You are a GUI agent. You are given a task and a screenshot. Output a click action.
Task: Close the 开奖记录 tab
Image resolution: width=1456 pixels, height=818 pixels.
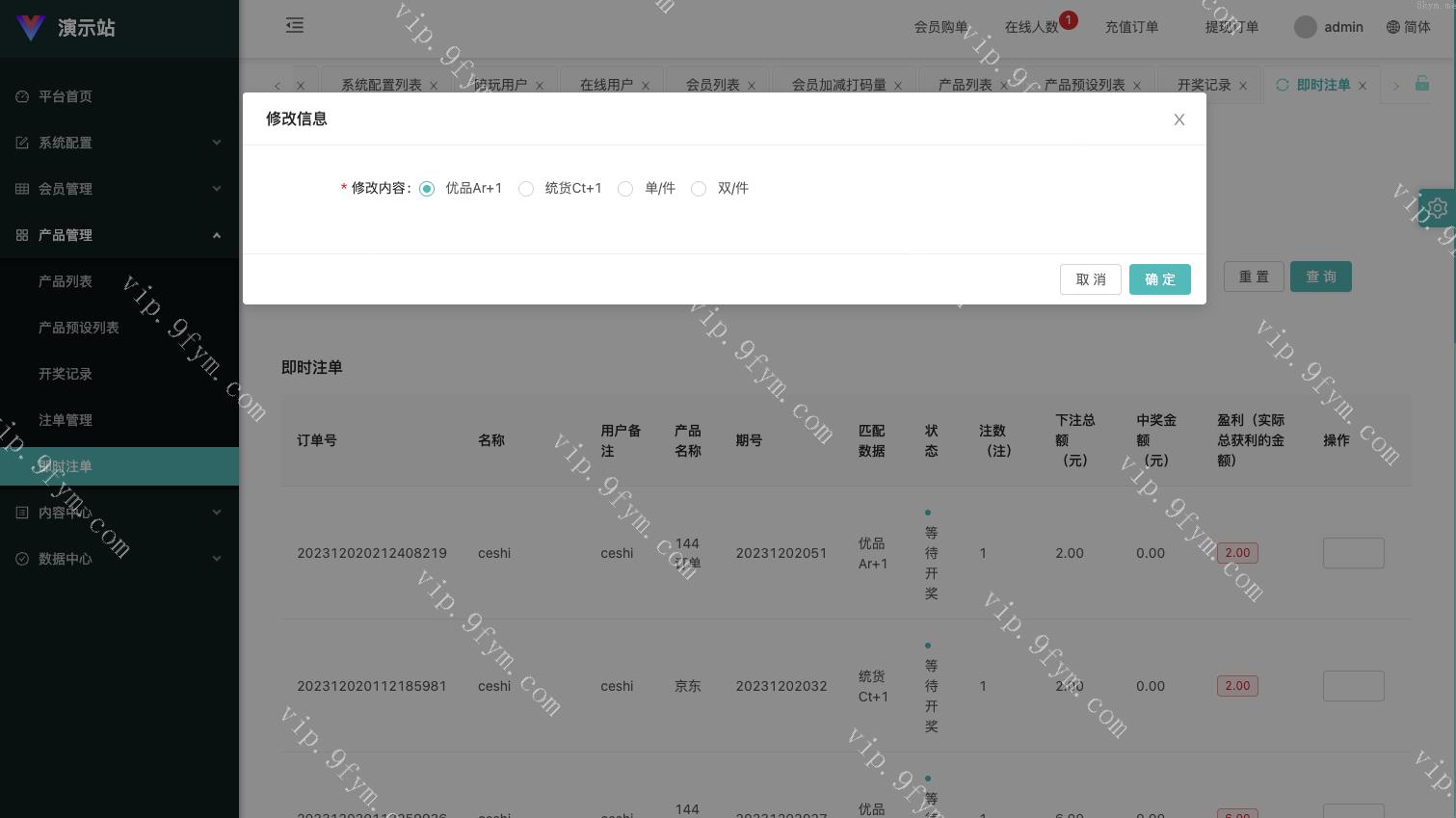1243,86
